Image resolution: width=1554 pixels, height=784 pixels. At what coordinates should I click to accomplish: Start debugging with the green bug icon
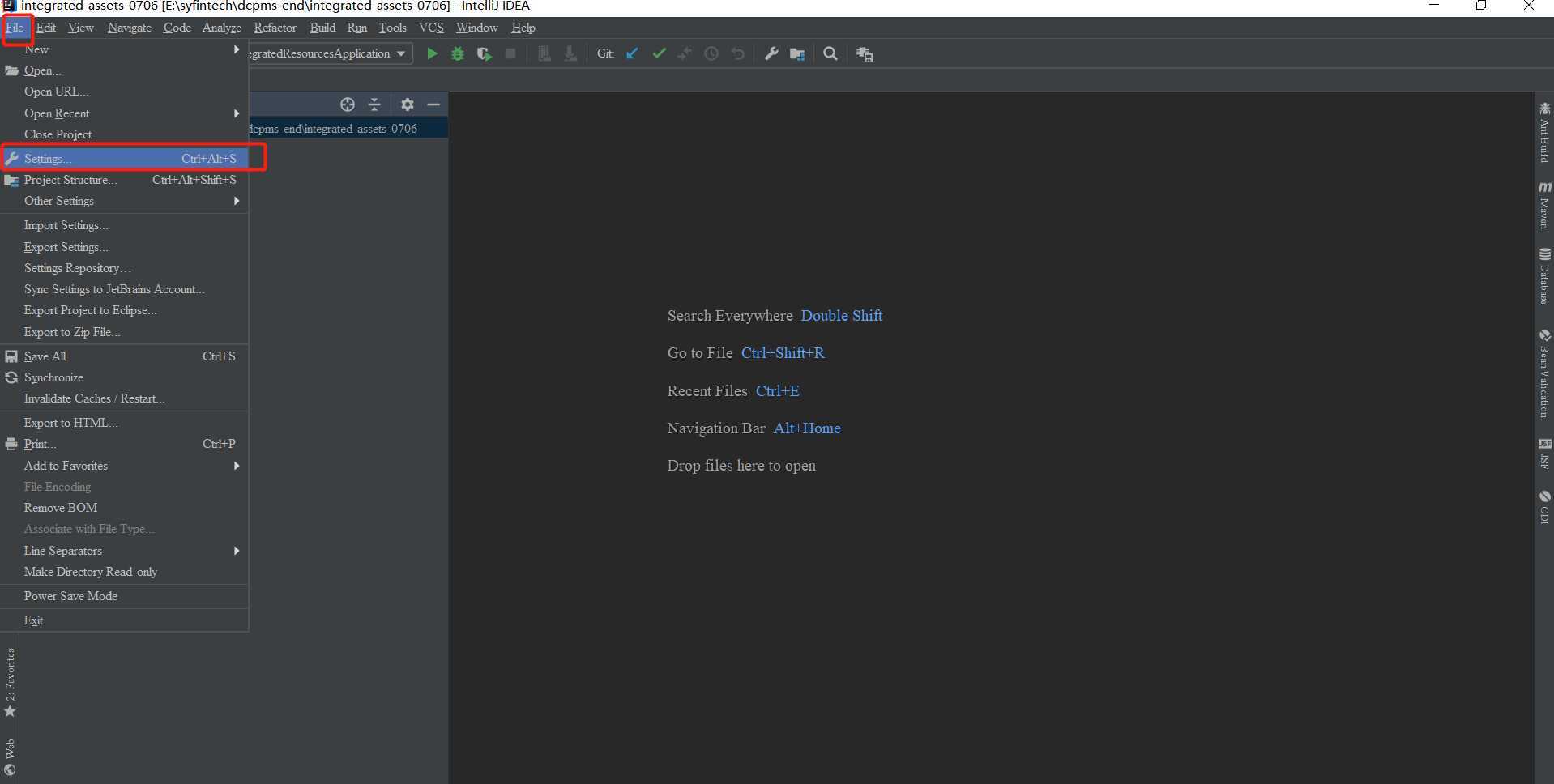click(458, 53)
